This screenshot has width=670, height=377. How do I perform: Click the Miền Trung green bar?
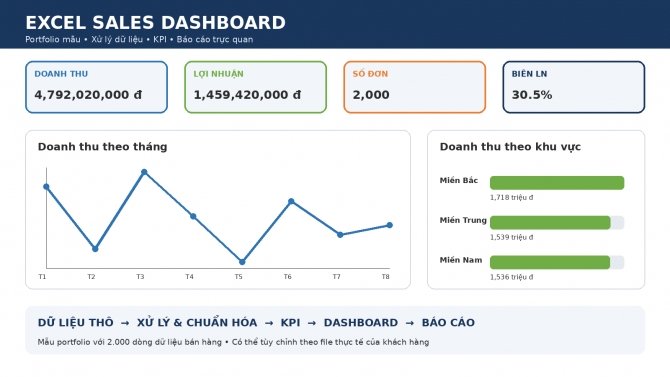click(550, 223)
